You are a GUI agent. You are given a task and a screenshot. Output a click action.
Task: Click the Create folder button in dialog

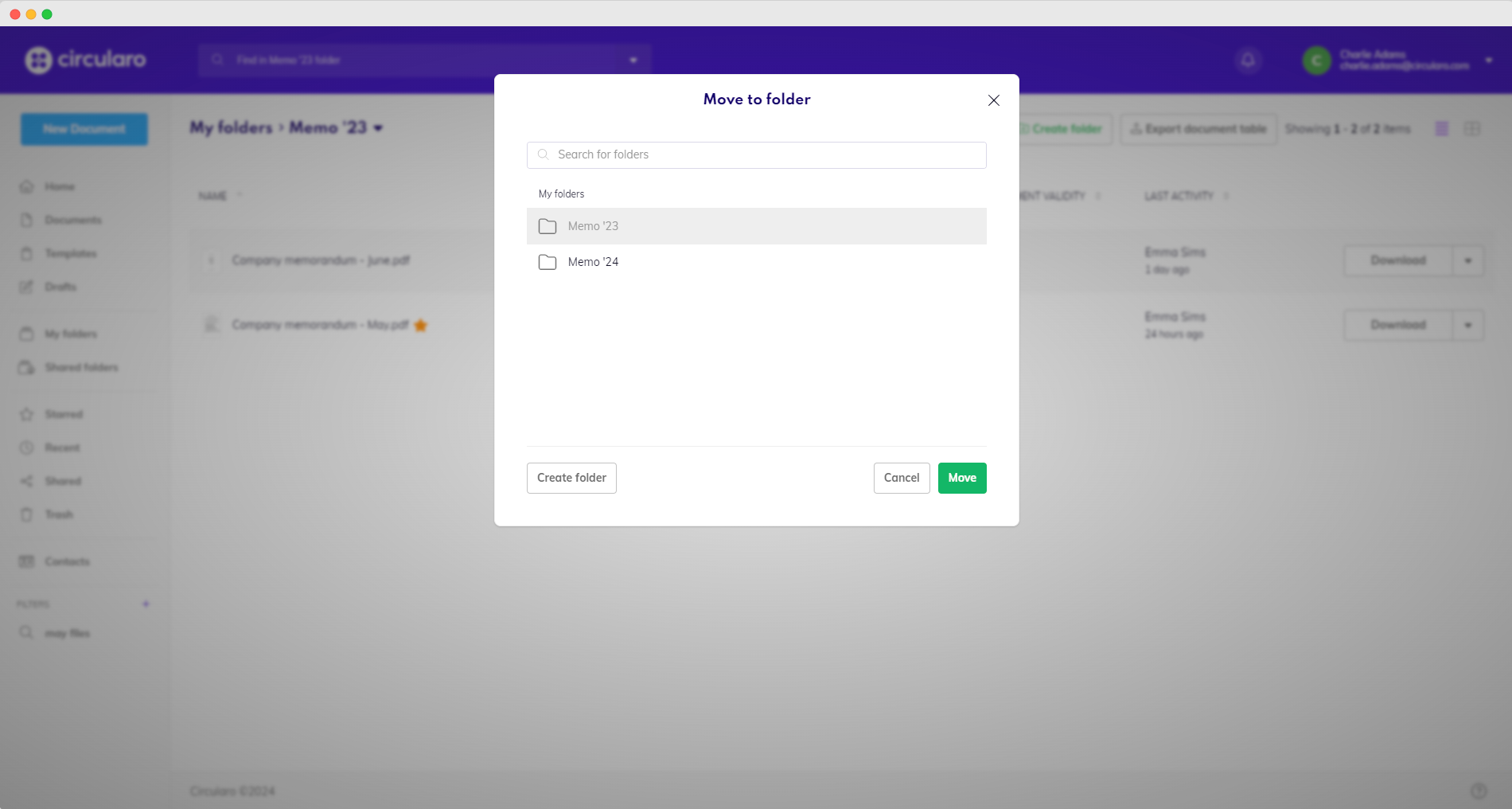tap(571, 478)
